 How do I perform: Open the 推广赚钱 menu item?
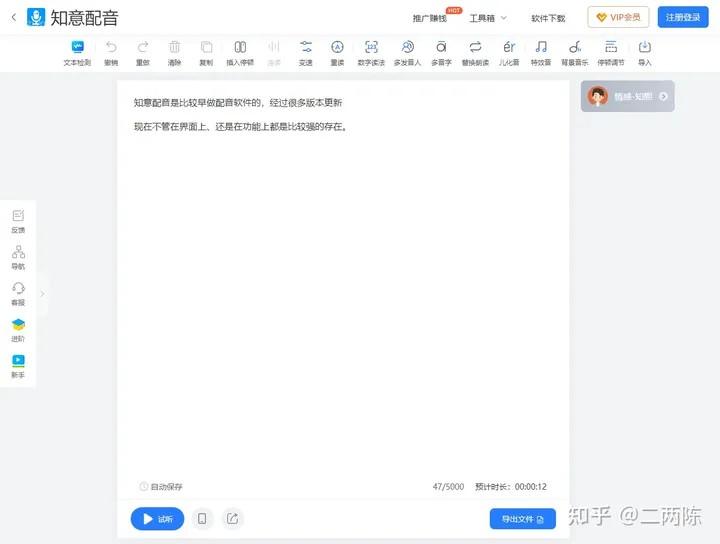coord(430,18)
